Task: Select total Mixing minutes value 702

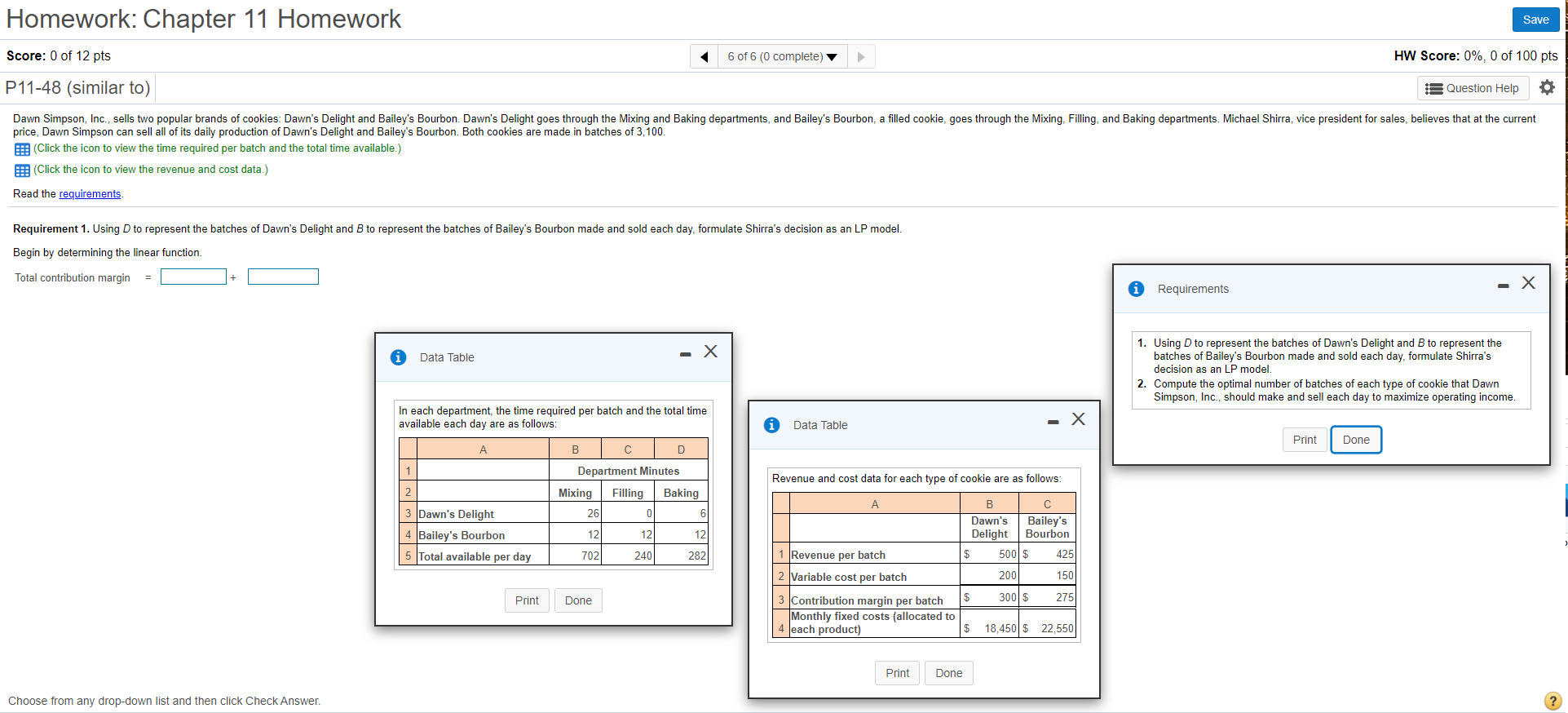Action: 590,556
